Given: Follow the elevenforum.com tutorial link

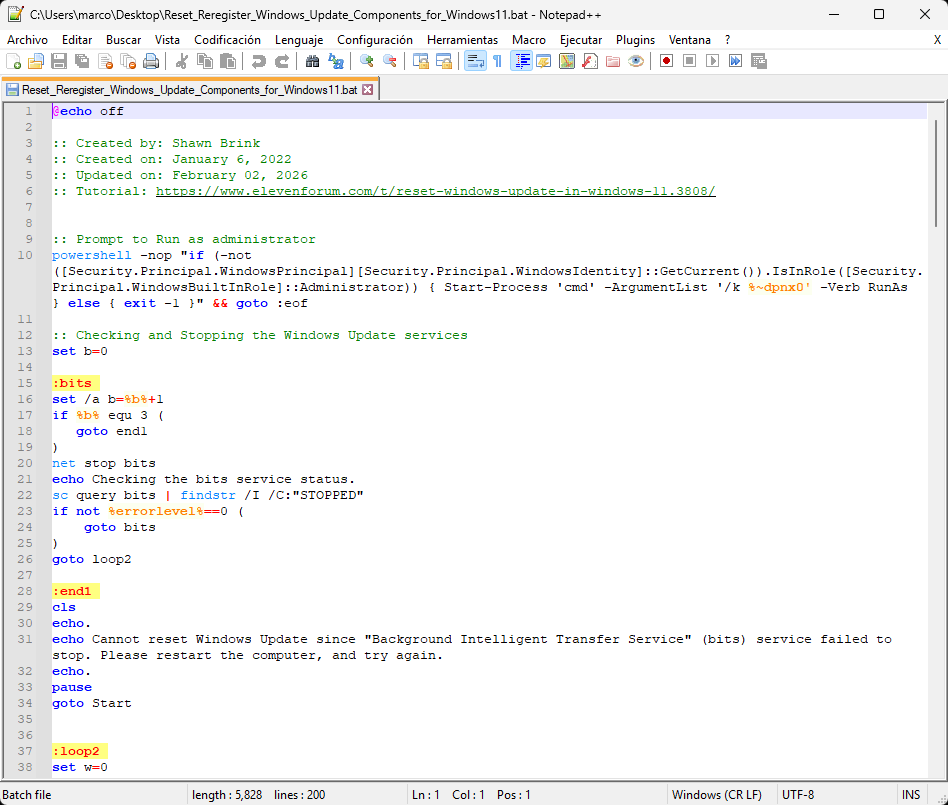Looking at the screenshot, I should tap(435, 191).
